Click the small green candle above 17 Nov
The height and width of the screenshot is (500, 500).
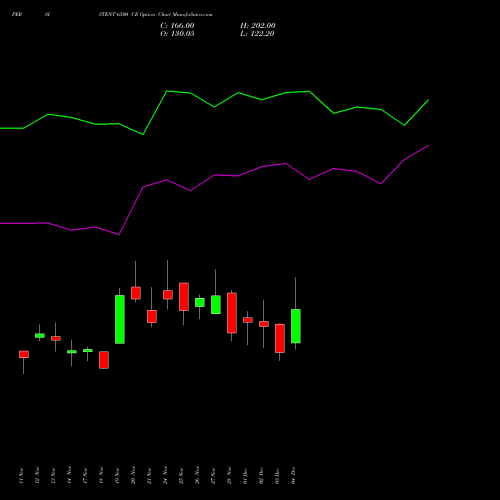click(x=88, y=351)
